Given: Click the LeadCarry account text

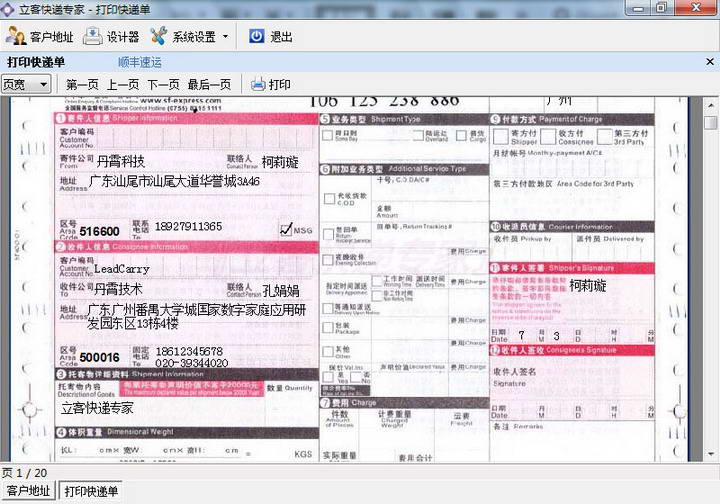Looking at the screenshot, I should (122, 269).
